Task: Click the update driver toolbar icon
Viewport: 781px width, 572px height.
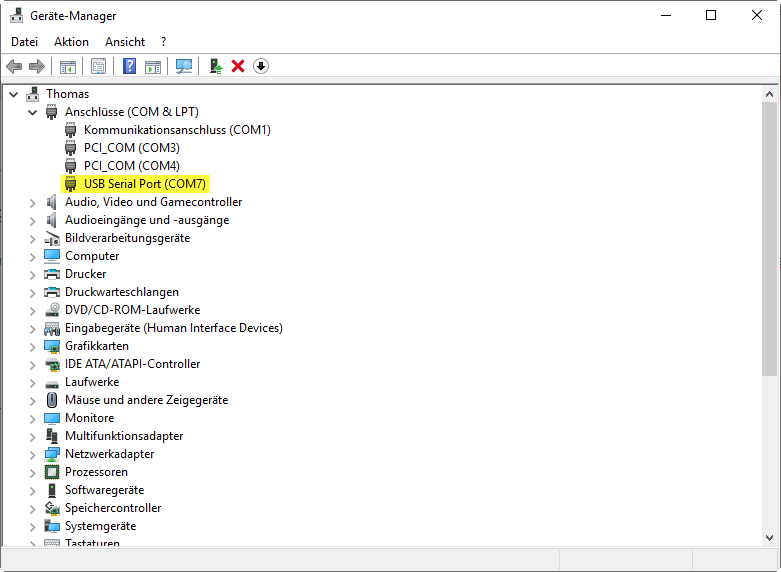Action: (x=215, y=66)
